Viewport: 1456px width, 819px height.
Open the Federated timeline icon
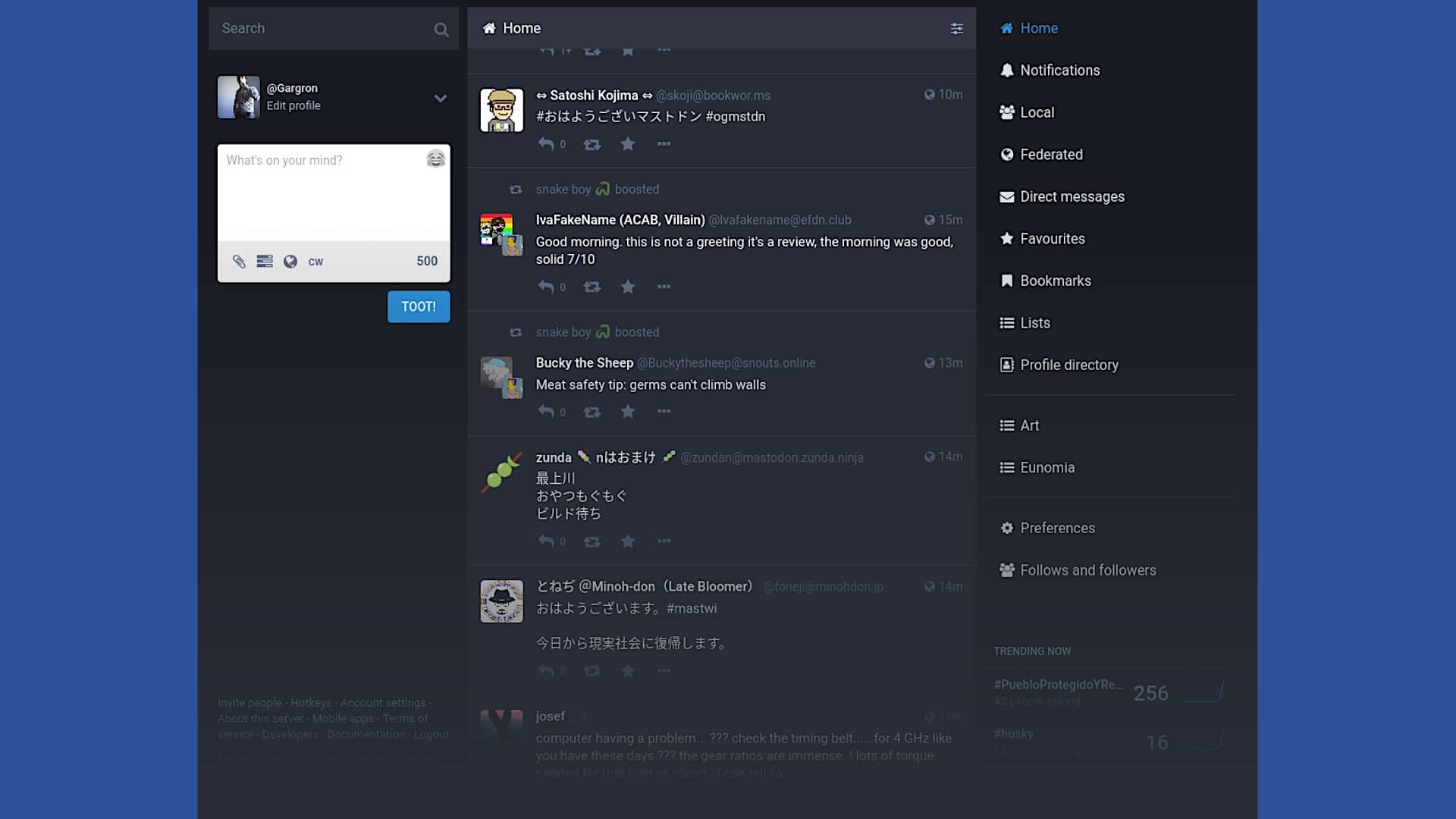pyautogui.click(x=1007, y=154)
